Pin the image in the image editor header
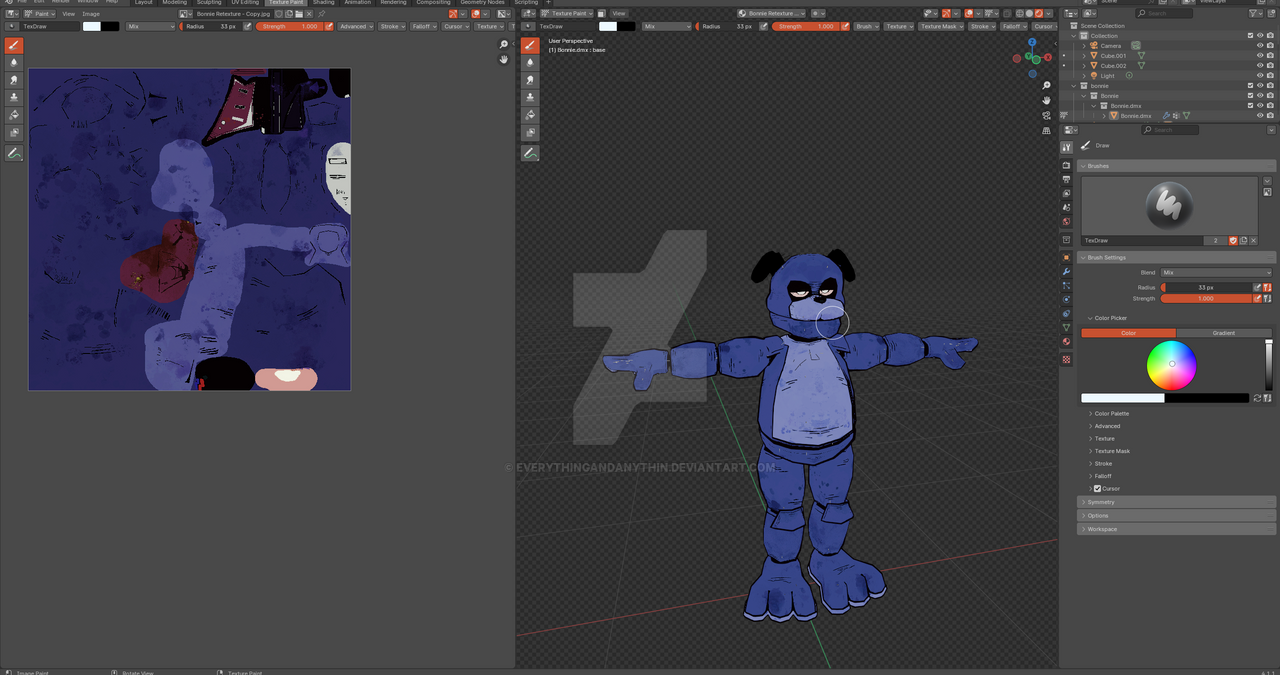Screen dimensions: 1280x675 point(321,14)
